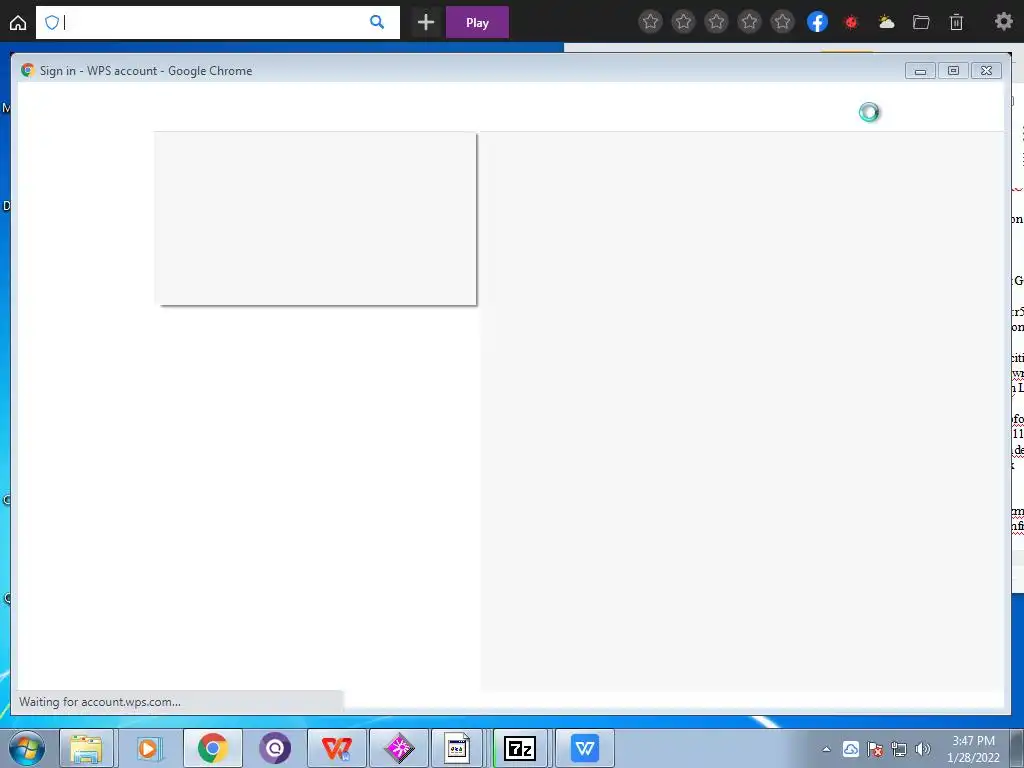1024x768 pixels.
Task: Click the cloud icon in system tray
Action: pyautogui.click(x=850, y=749)
